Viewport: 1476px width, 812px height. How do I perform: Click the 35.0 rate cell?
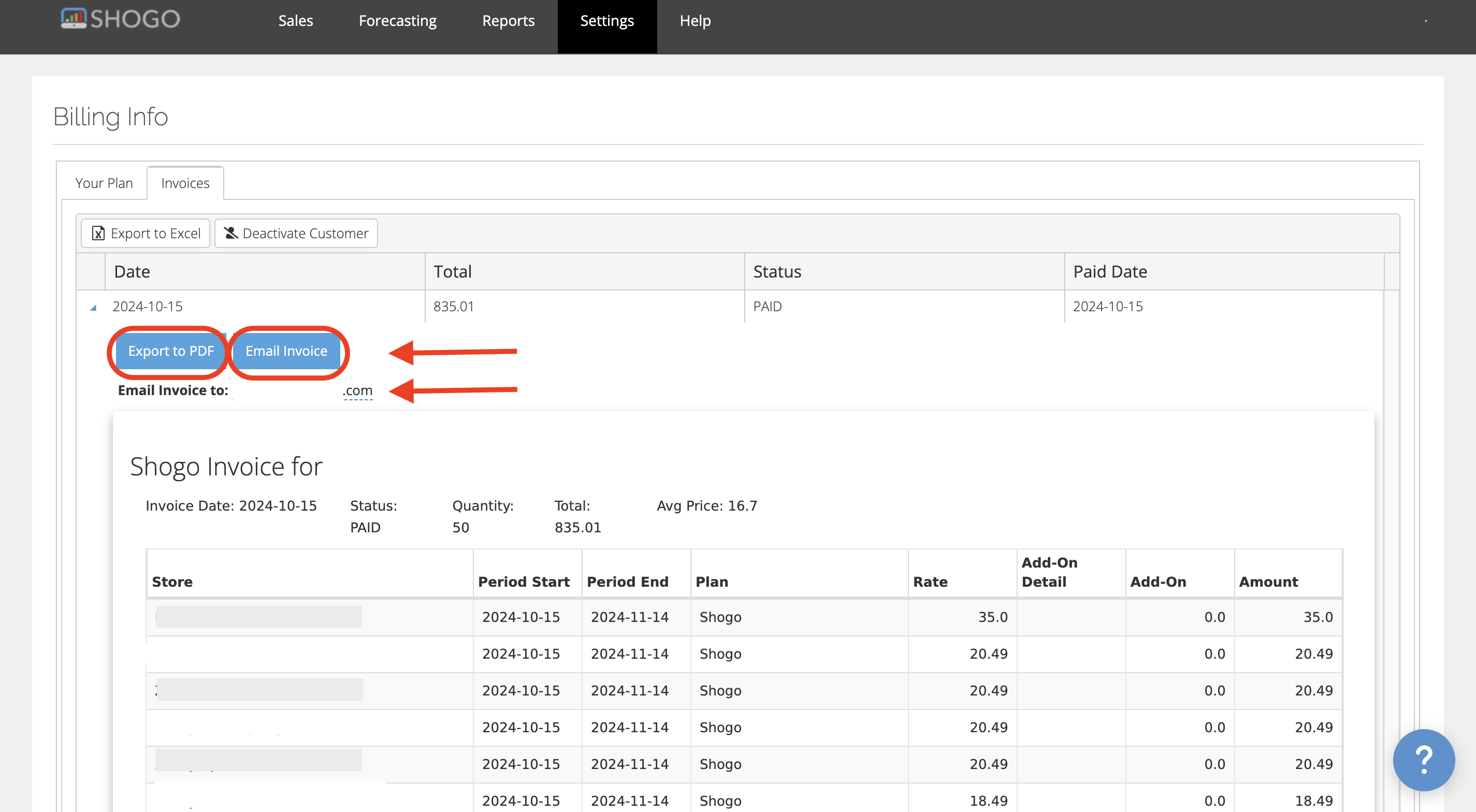(x=962, y=617)
